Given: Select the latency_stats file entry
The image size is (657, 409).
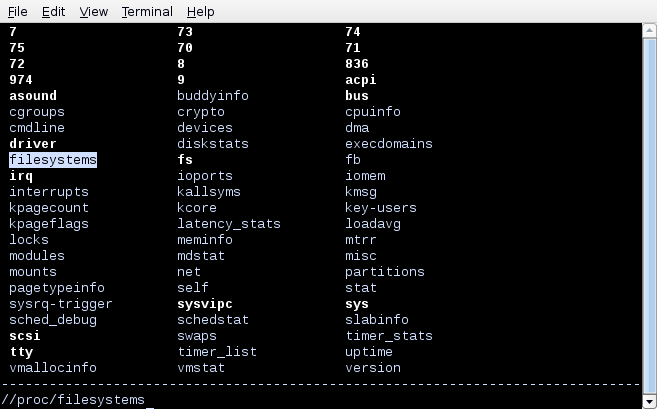Looking at the screenshot, I should [229, 224].
